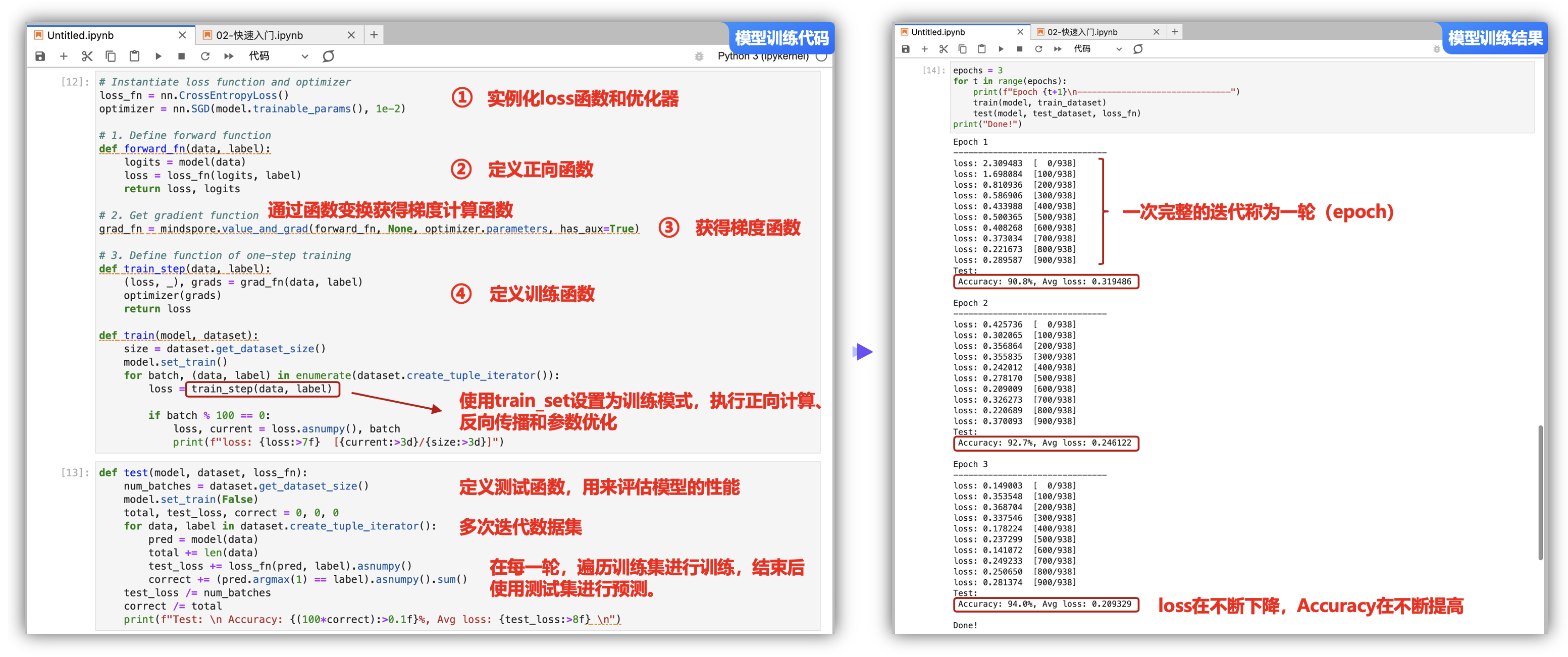Restart kernel using left notebook refresh icon
1568x657 pixels.
click(205, 56)
